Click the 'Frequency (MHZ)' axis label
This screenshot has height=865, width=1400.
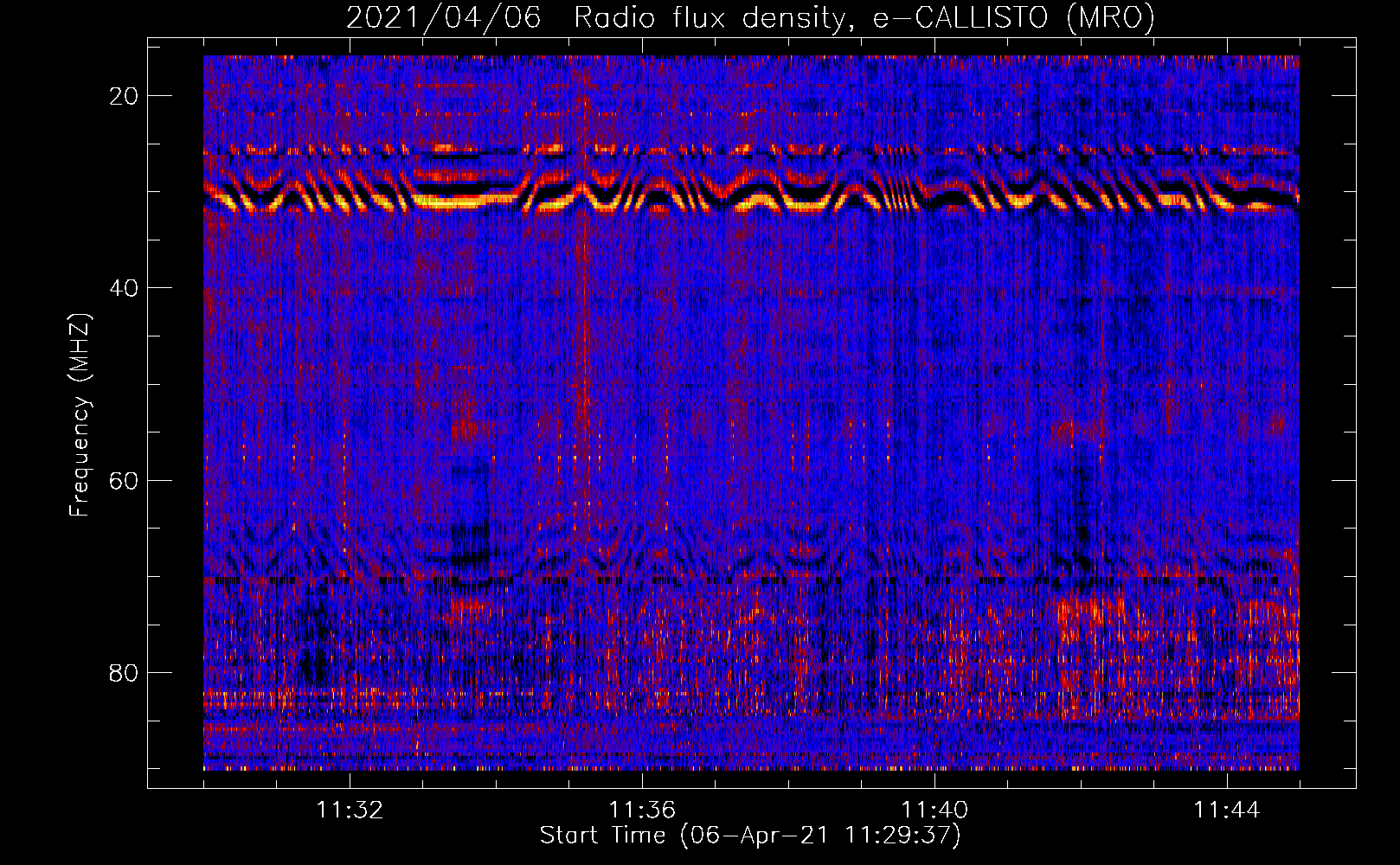[x=80, y=415]
